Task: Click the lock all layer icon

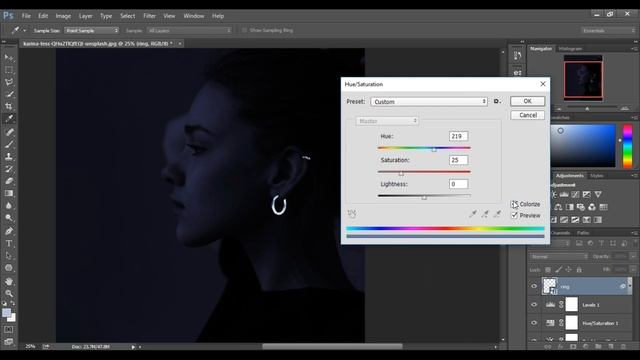Action: click(579, 269)
